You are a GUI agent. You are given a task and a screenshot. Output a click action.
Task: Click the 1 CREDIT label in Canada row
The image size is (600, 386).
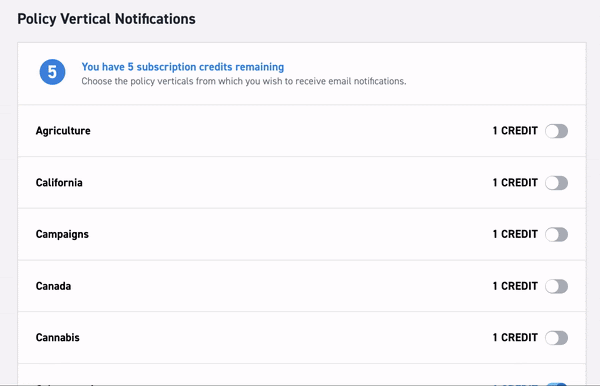tap(515, 286)
